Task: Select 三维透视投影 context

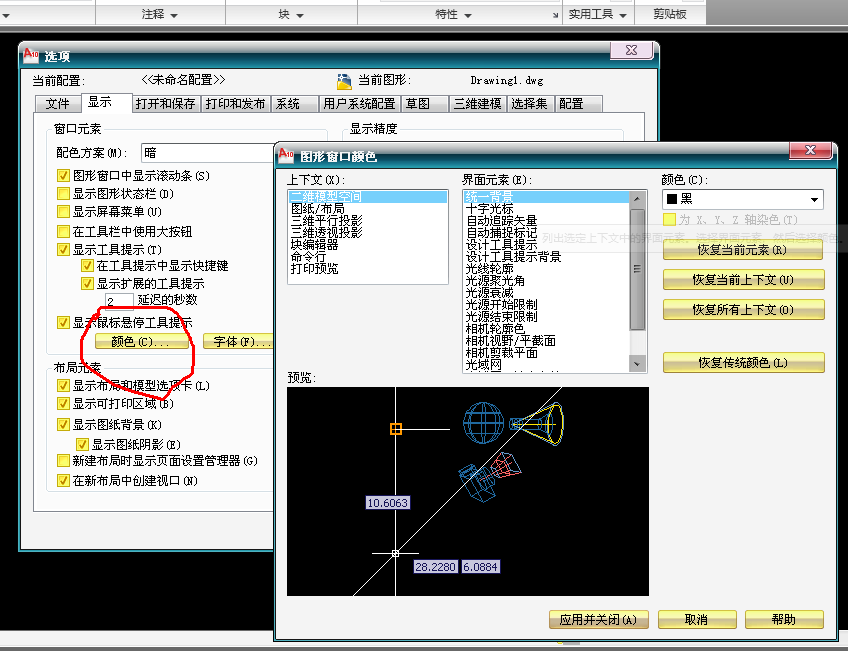Action: tap(368, 232)
